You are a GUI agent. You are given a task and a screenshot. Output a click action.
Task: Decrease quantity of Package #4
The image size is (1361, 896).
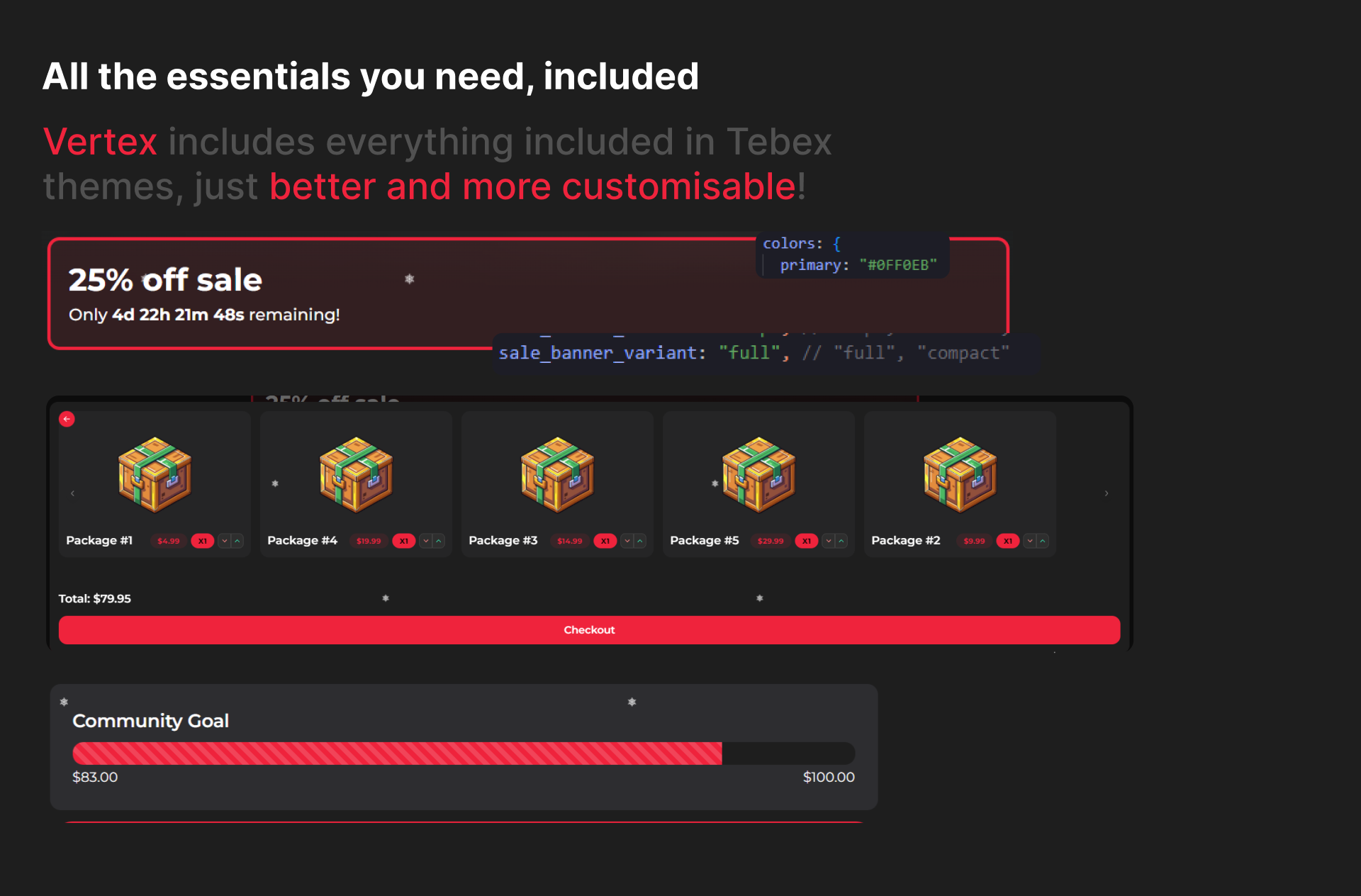[x=426, y=541]
